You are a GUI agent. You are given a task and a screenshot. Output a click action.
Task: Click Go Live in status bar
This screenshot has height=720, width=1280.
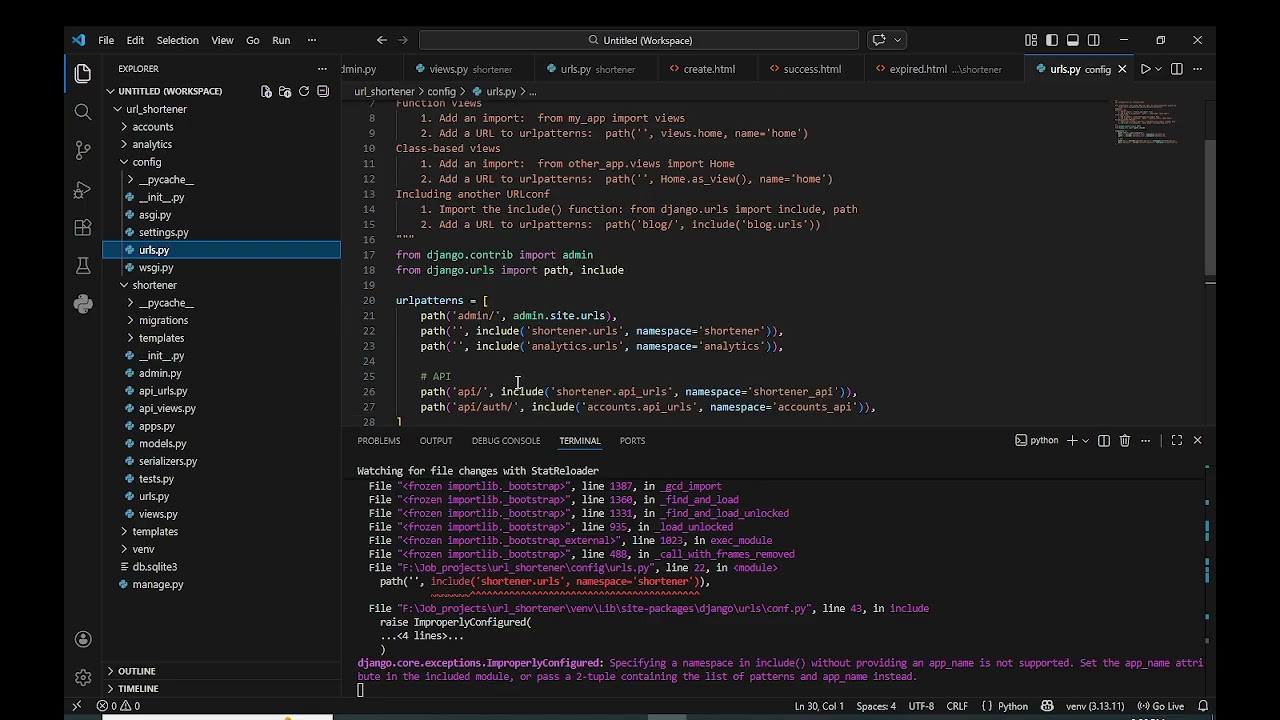tap(1161, 706)
